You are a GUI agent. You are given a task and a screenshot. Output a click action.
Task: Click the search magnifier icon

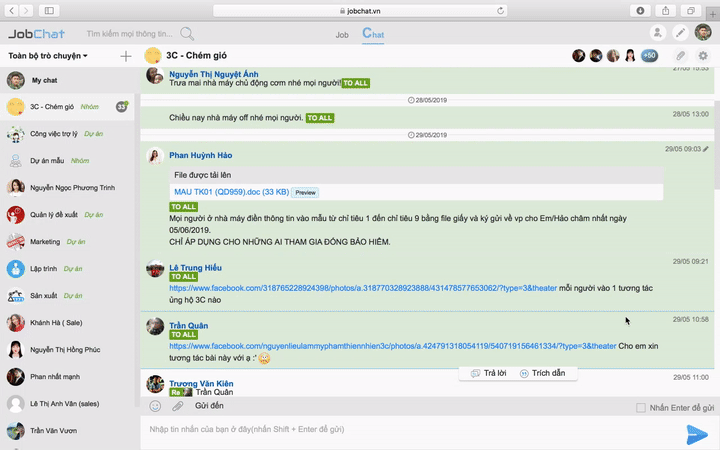(187, 34)
